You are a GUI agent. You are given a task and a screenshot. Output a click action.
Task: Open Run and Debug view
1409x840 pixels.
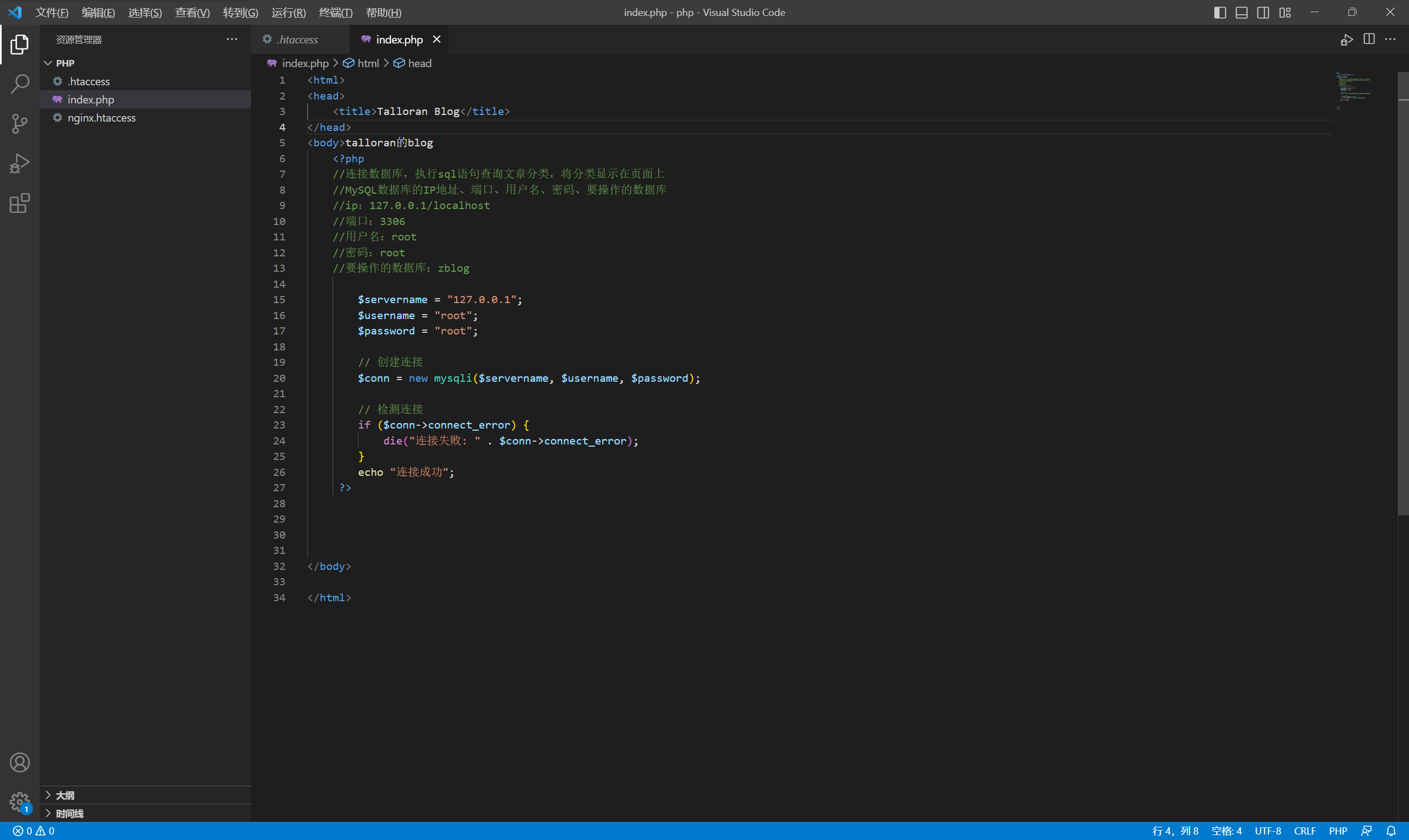click(19, 163)
